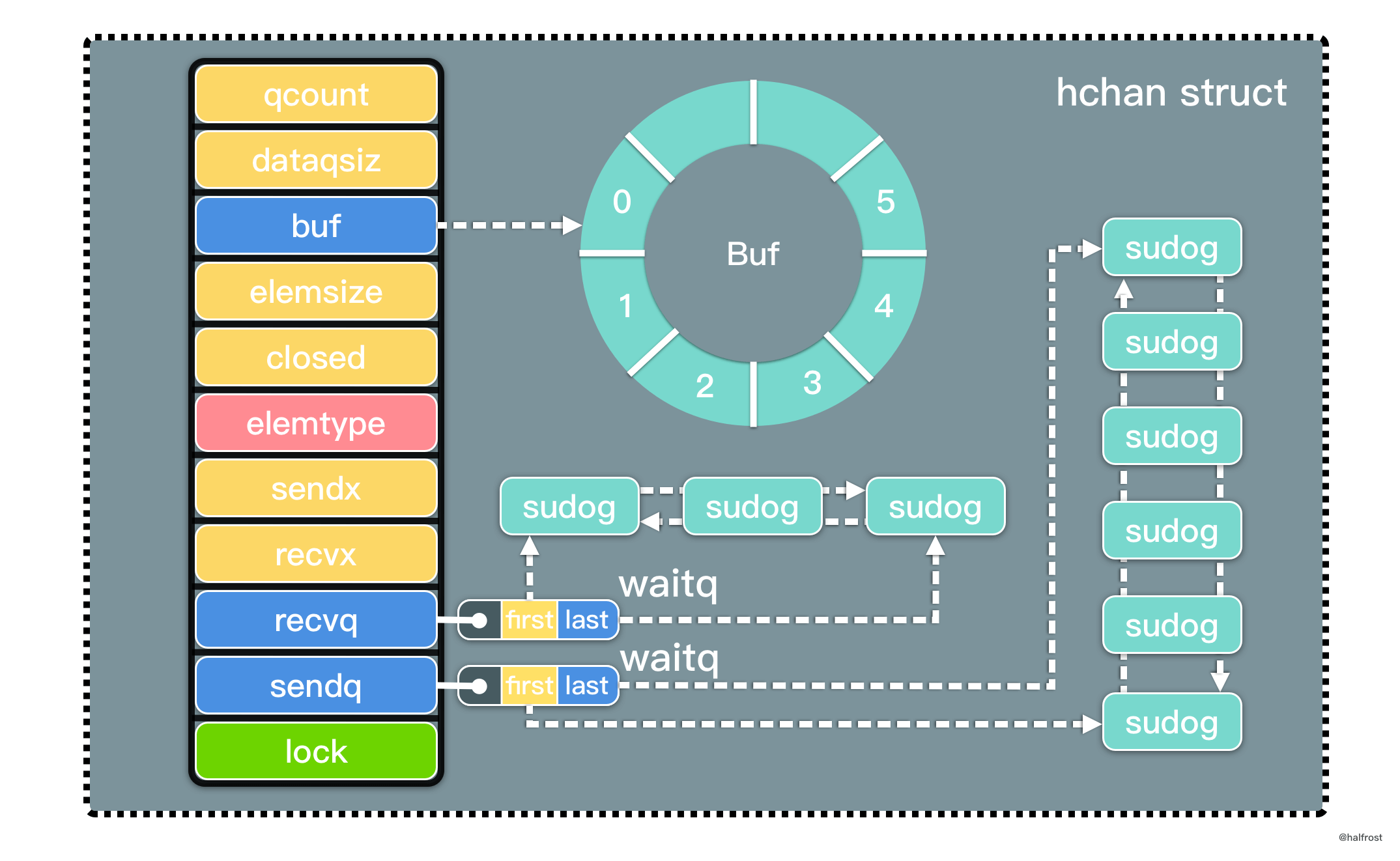This screenshot has width=1400, height=861.
Task: Select the dataqsiz field box
Action: 316,160
